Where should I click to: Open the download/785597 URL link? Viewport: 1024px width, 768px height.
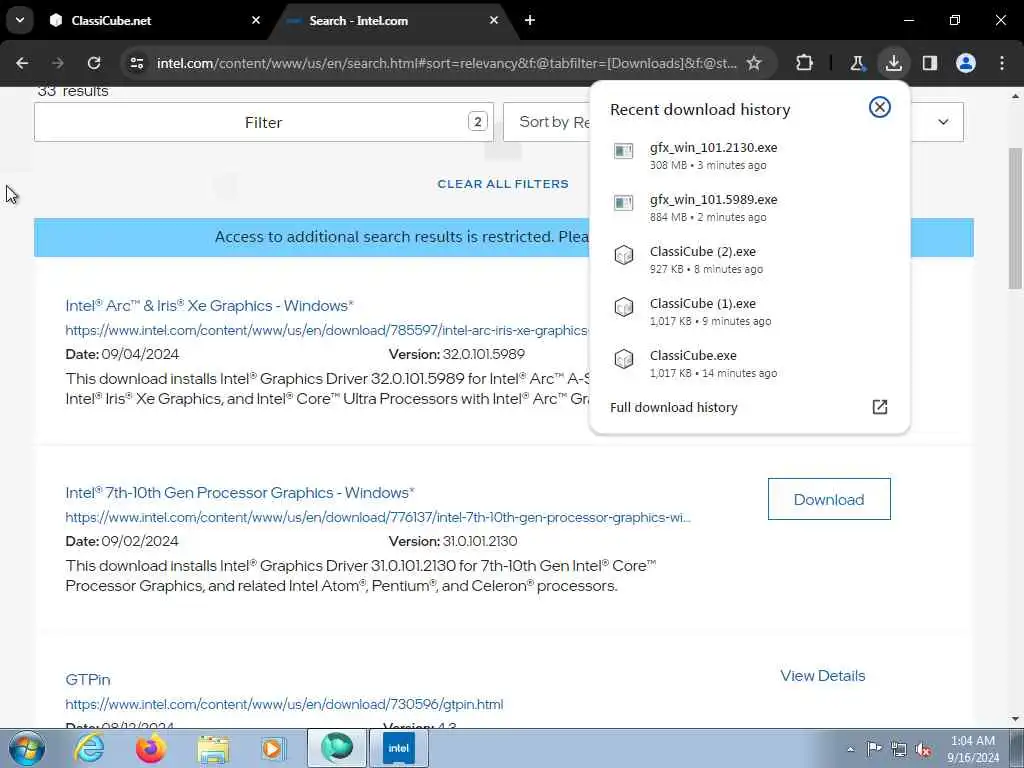tap(327, 330)
